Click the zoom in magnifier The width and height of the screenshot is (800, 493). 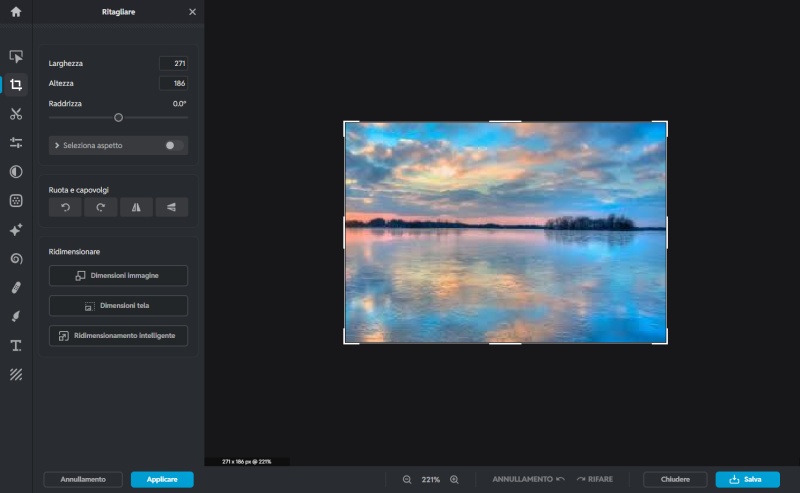(x=455, y=480)
